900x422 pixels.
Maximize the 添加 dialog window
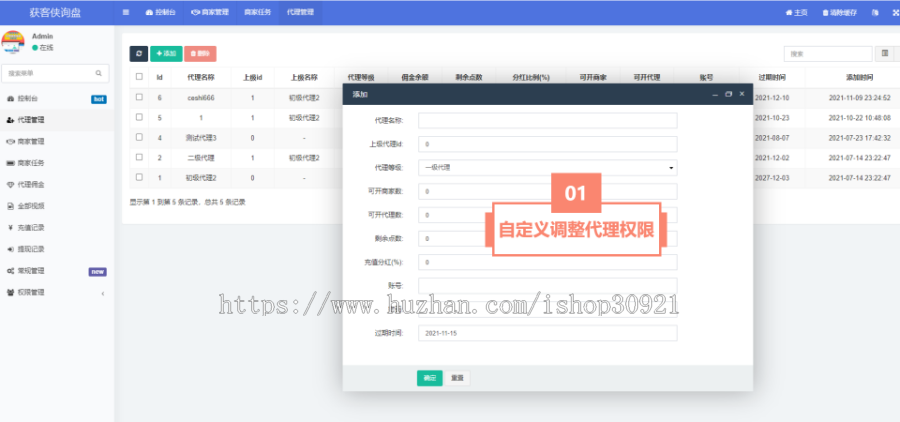coord(728,94)
